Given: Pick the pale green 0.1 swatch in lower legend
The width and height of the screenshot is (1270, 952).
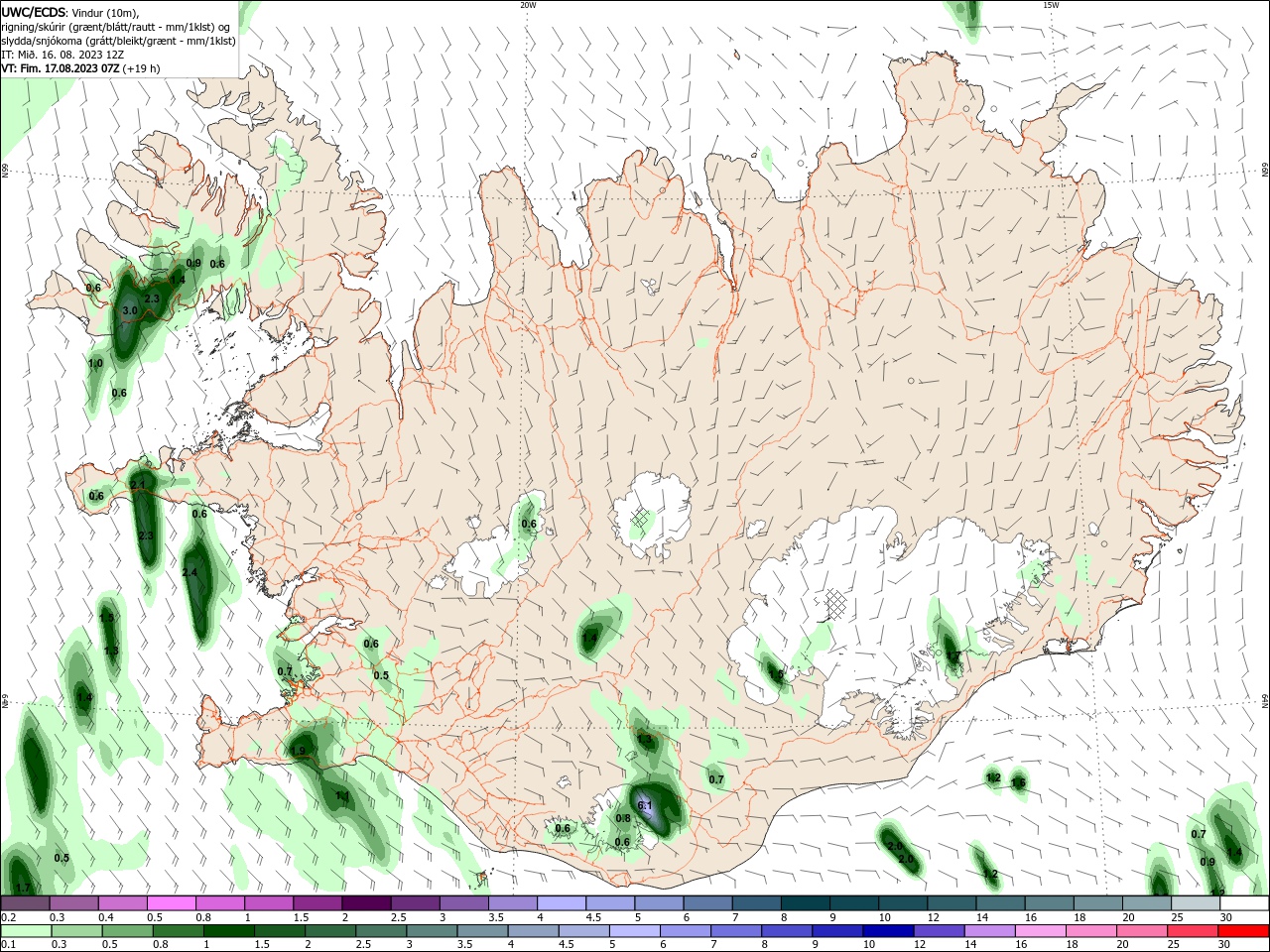Looking at the screenshot, I should (26, 931).
